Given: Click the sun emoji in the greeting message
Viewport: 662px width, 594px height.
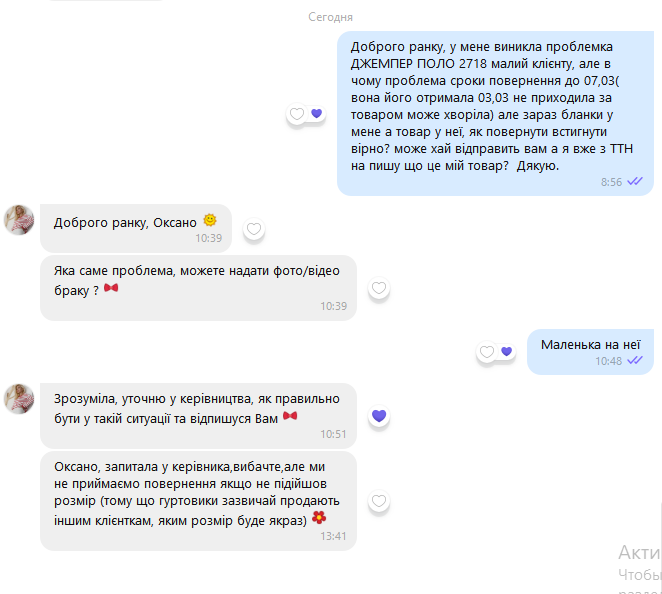Looking at the screenshot, I should [x=210, y=220].
